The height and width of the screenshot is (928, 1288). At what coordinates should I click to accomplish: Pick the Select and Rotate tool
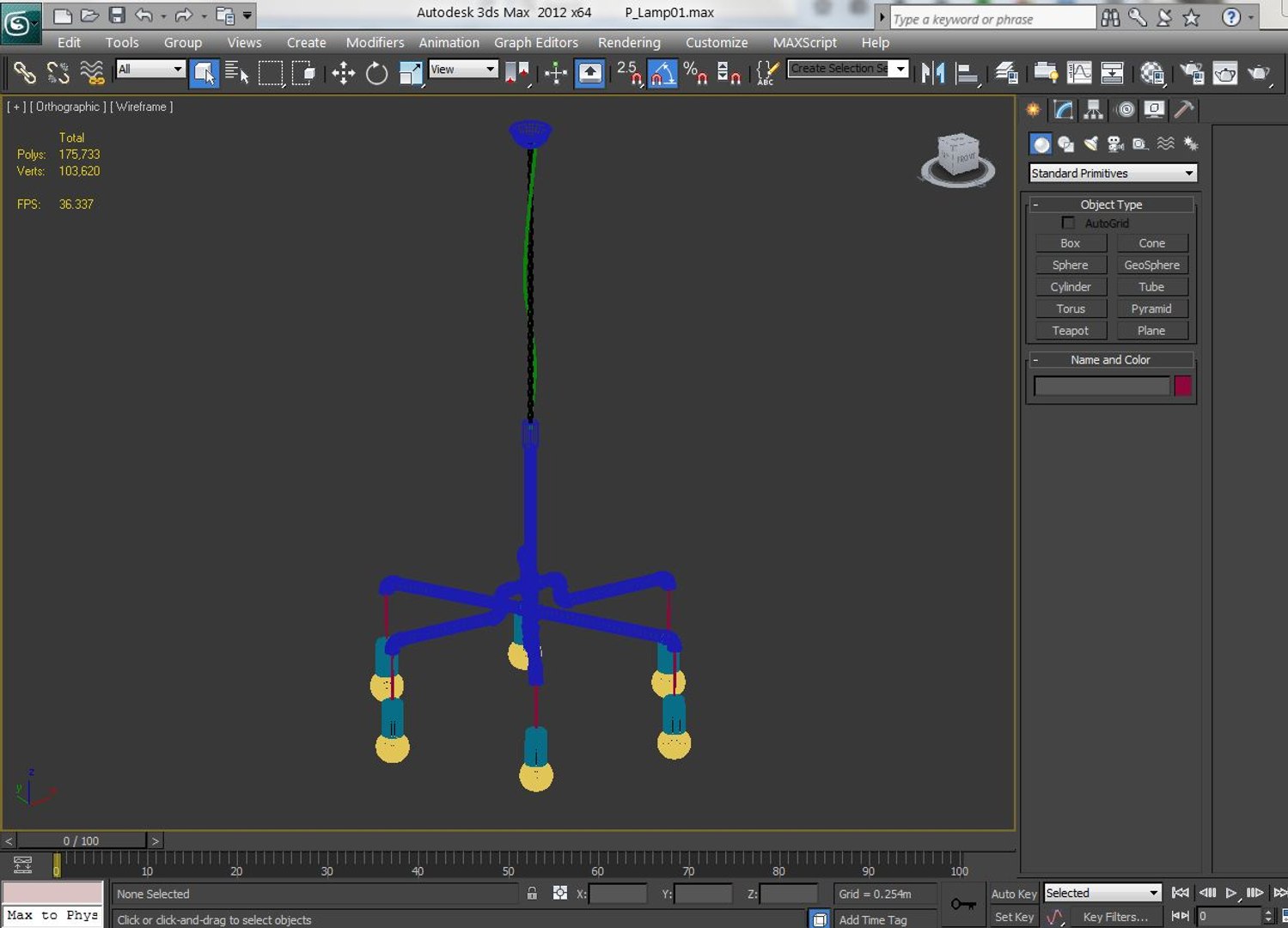(376, 73)
